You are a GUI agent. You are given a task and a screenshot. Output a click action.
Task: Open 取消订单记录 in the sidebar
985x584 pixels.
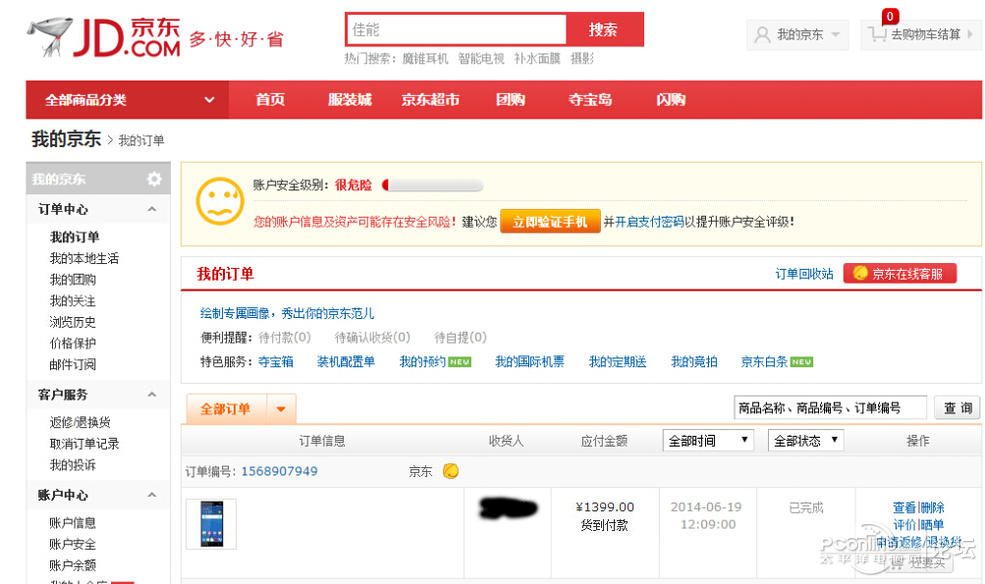[x=84, y=443]
